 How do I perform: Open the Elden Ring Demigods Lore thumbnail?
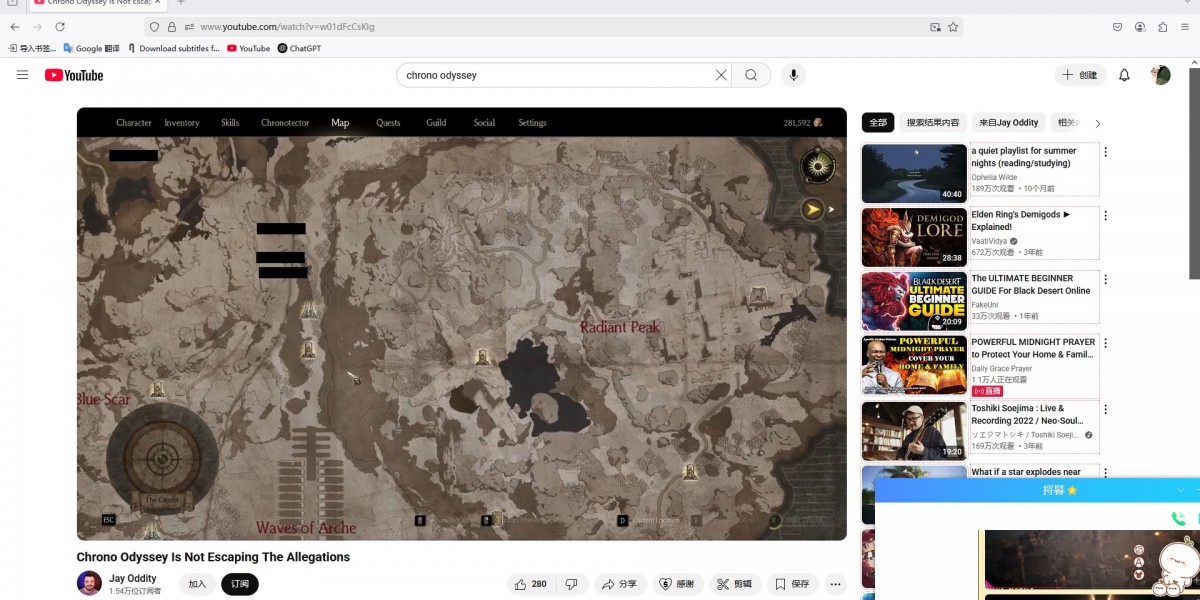click(914, 237)
